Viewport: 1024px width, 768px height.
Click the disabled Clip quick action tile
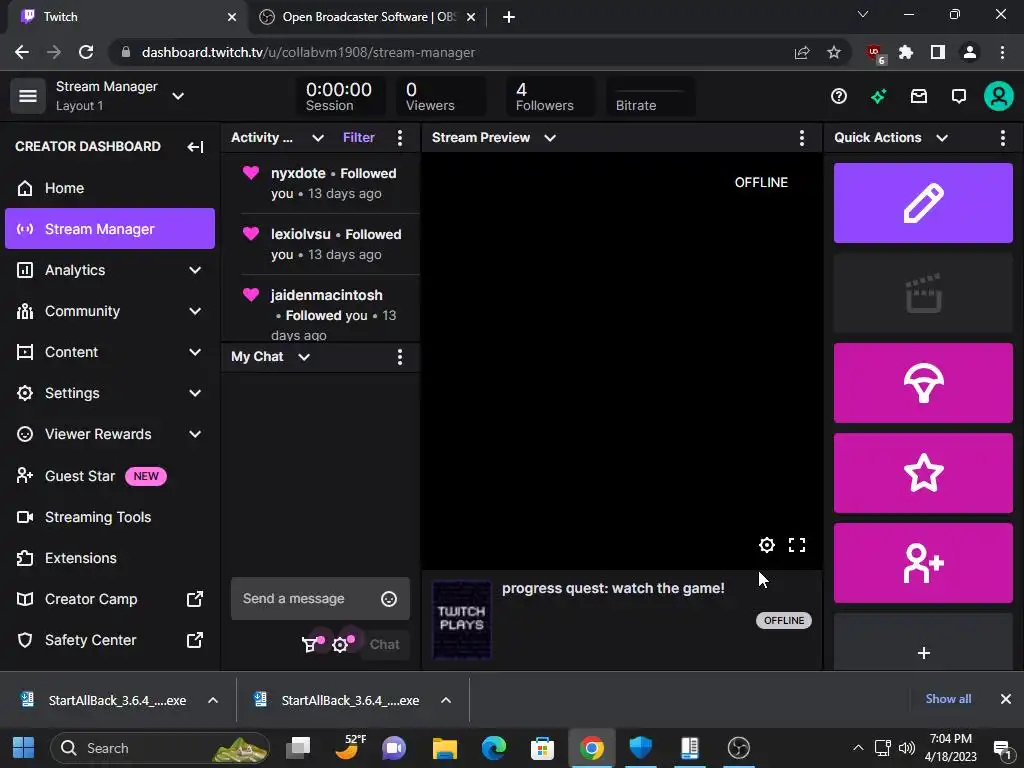click(x=923, y=293)
